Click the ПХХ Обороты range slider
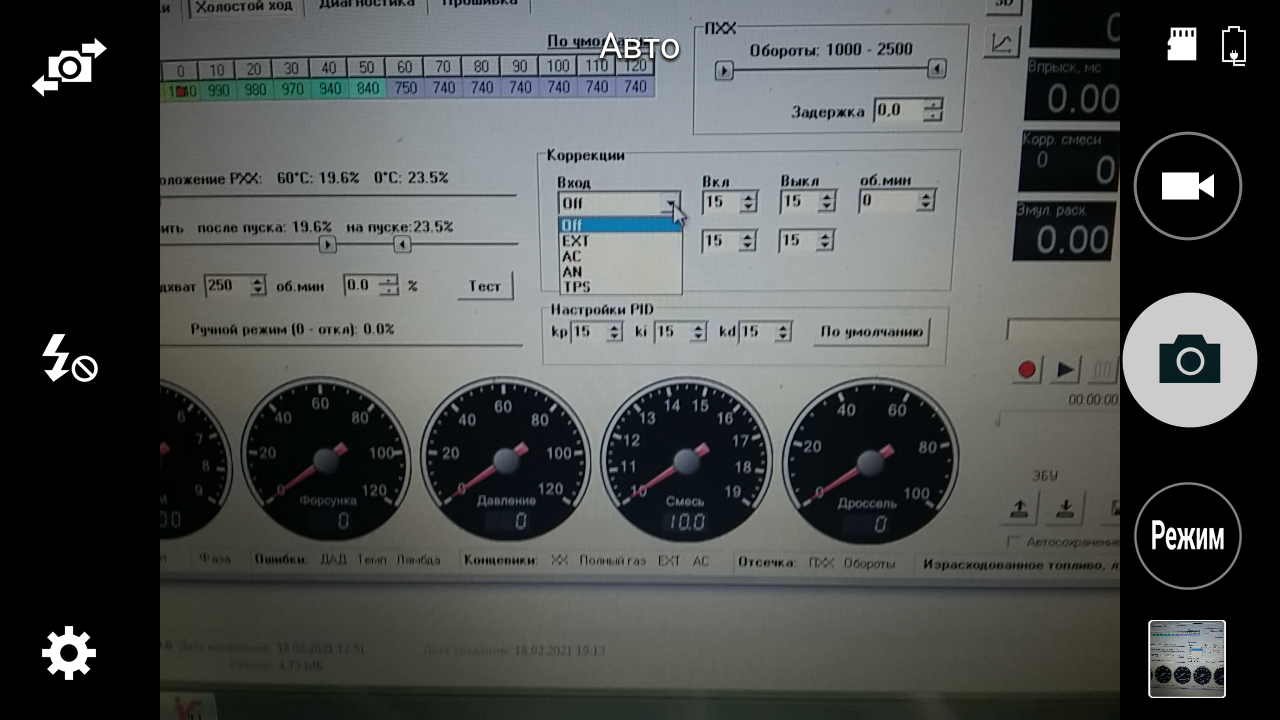 pos(830,69)
